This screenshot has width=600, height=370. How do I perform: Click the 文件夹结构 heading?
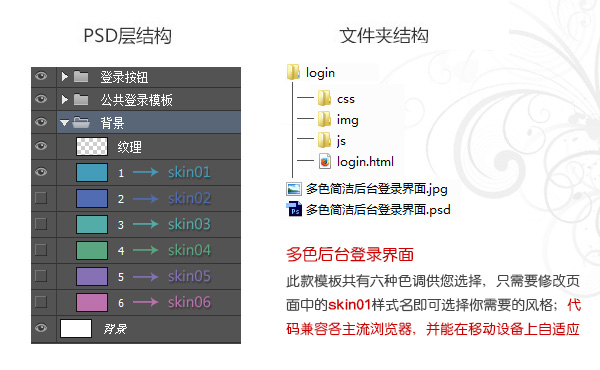click(x=384, y=36)
